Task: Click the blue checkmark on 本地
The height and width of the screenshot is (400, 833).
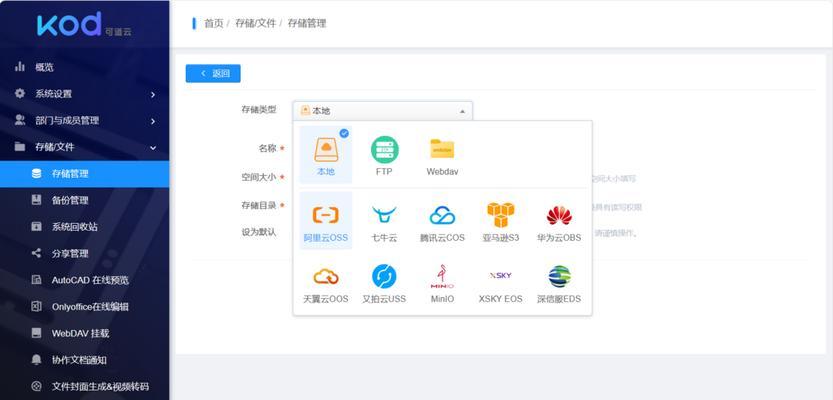Action: [x=344, y=133]
